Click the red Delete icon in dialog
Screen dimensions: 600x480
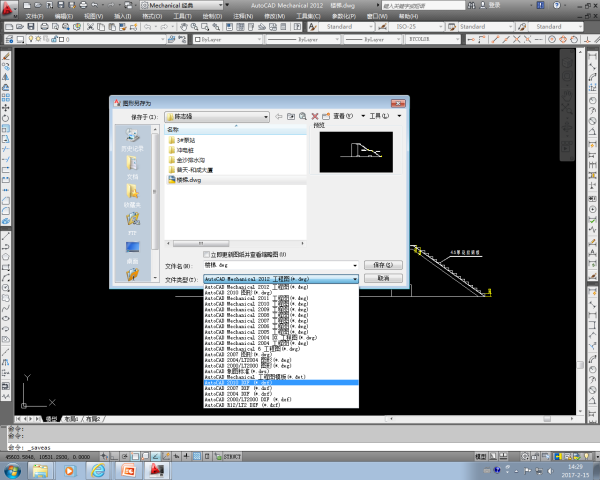(x=315, y=116)
